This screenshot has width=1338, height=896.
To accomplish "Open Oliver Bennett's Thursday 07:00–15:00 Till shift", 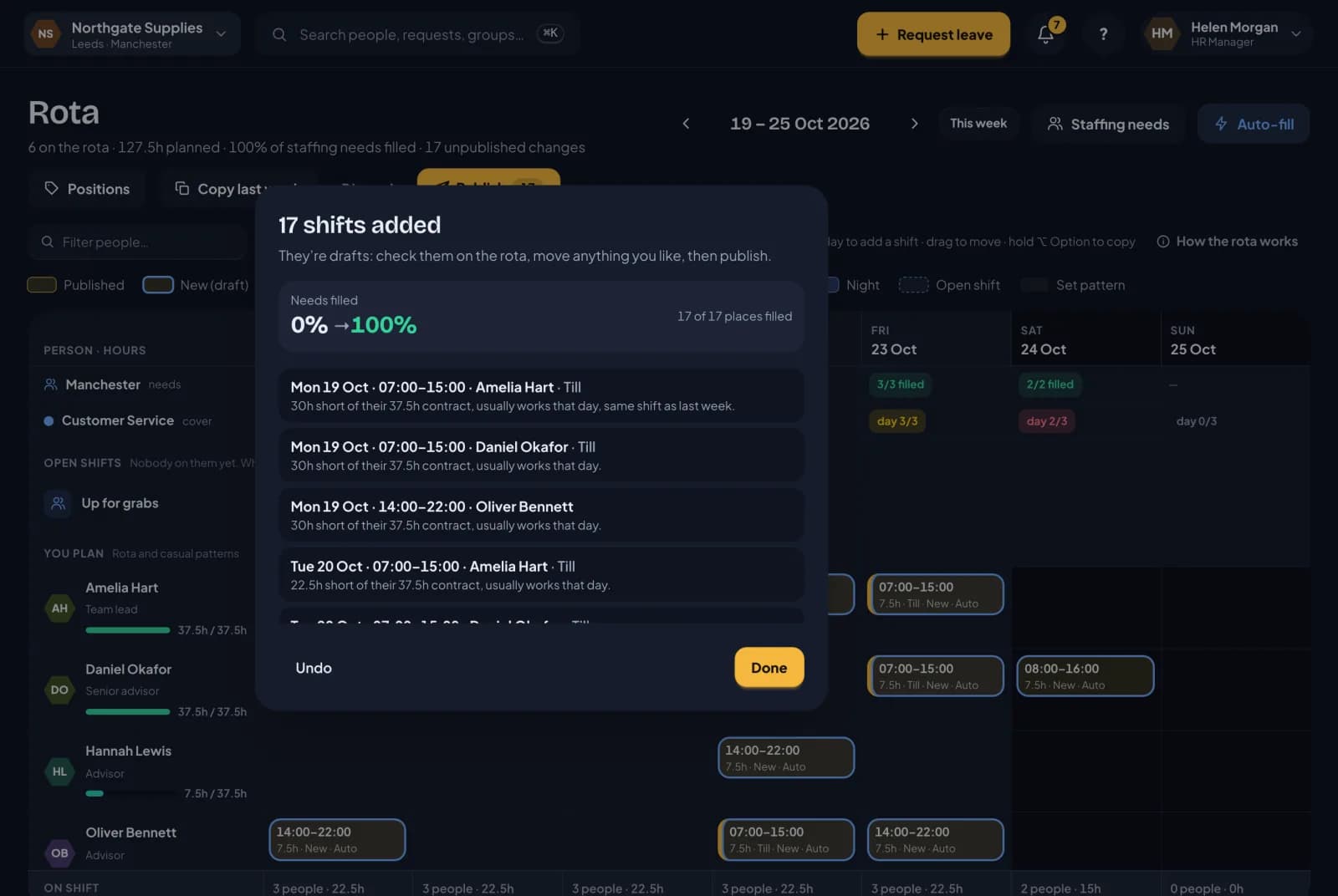I will pos(786,839).
